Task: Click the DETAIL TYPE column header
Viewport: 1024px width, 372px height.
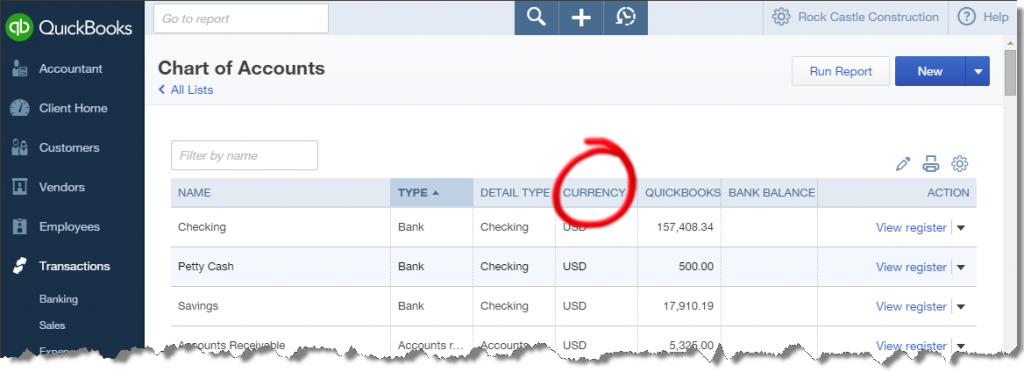Action: 515,193
